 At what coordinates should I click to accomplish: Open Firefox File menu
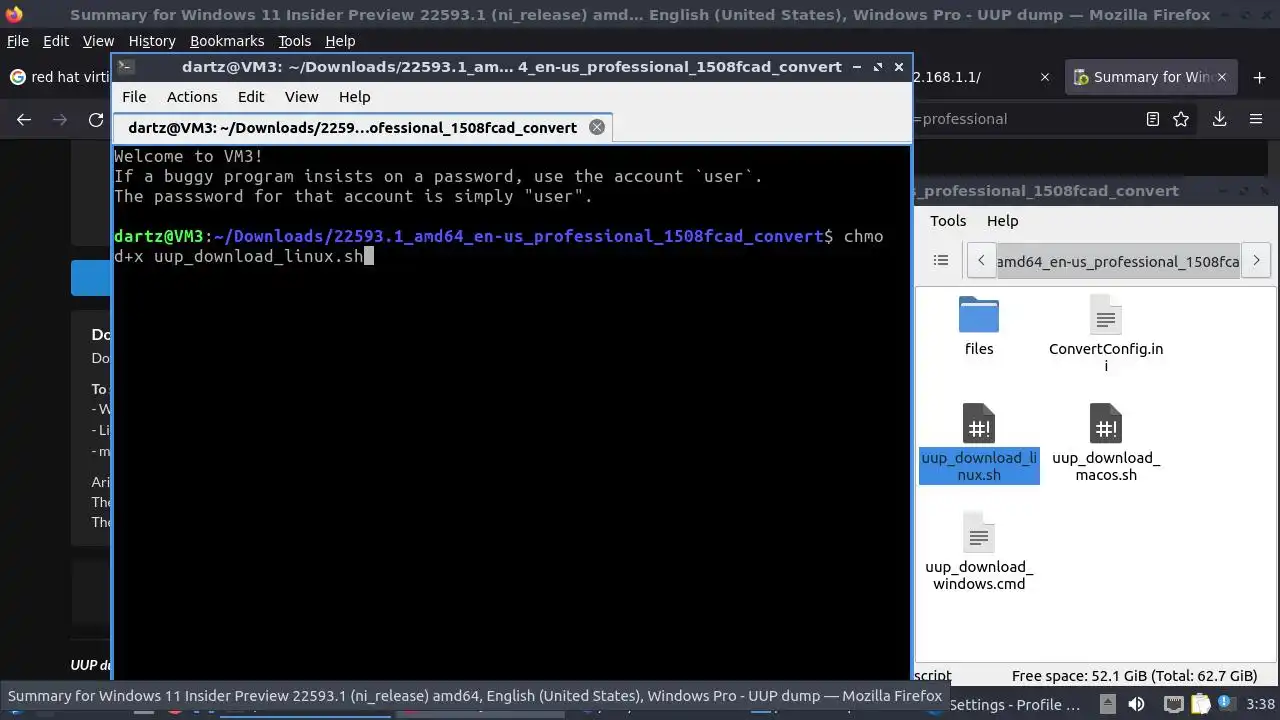18,41
